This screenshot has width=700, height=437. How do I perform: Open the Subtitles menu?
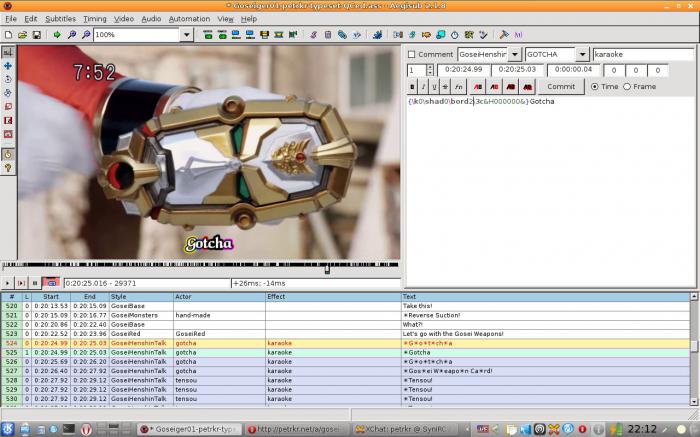coord(60,19)
